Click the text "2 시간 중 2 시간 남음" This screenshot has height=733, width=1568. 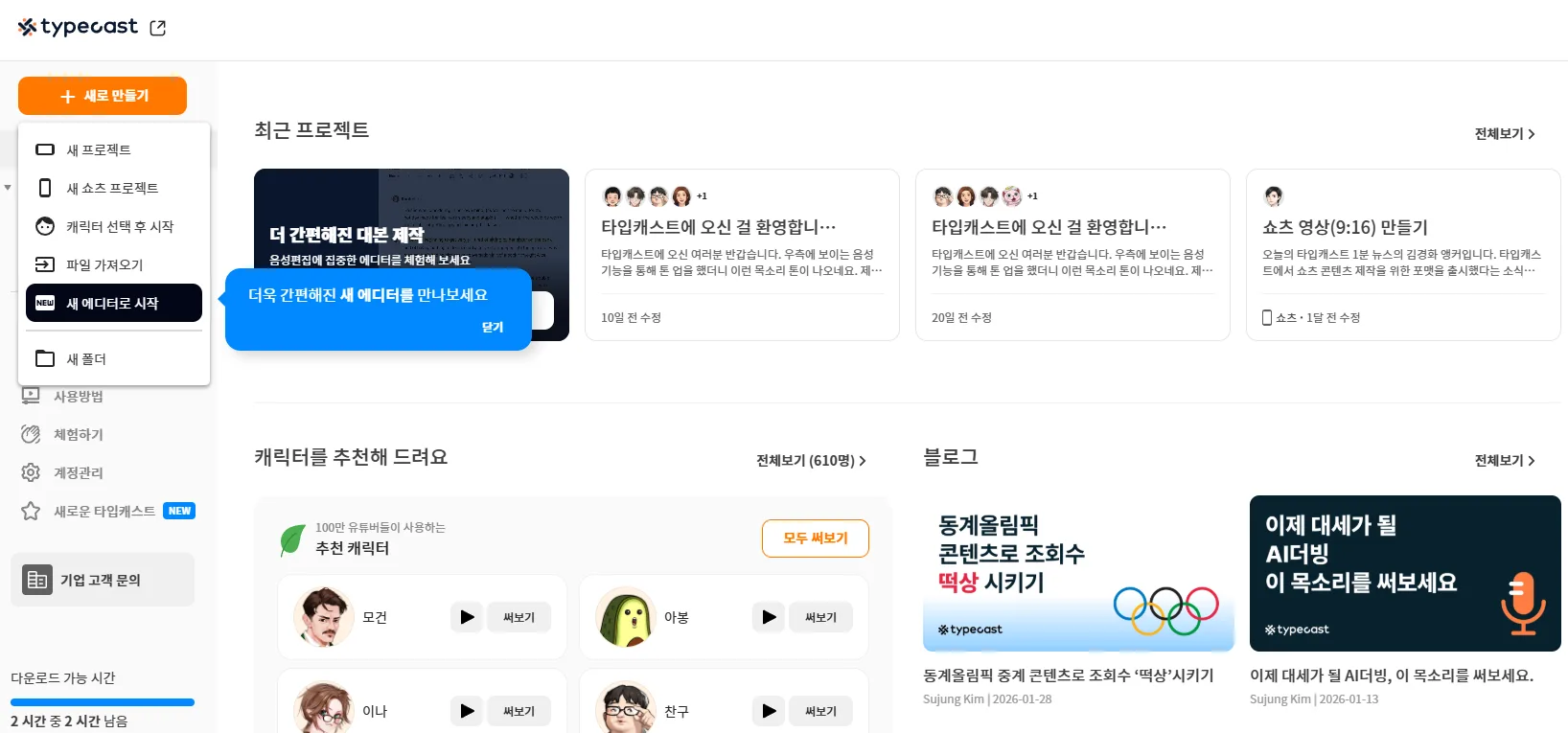pyautogui.click(x=69, y=722)
